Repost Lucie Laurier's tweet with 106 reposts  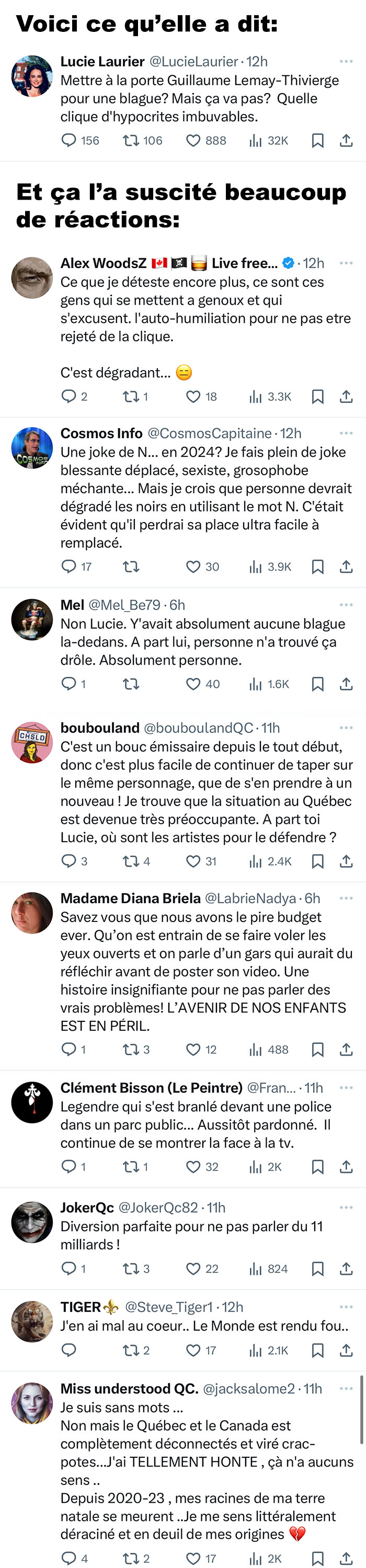click(x=131, y=141)
